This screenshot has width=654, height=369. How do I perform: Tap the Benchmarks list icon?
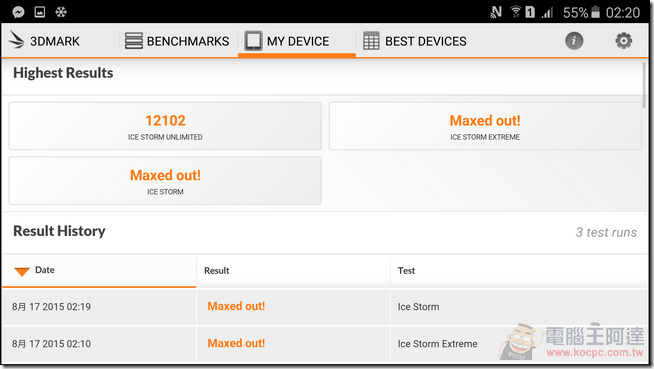point(133,41)
